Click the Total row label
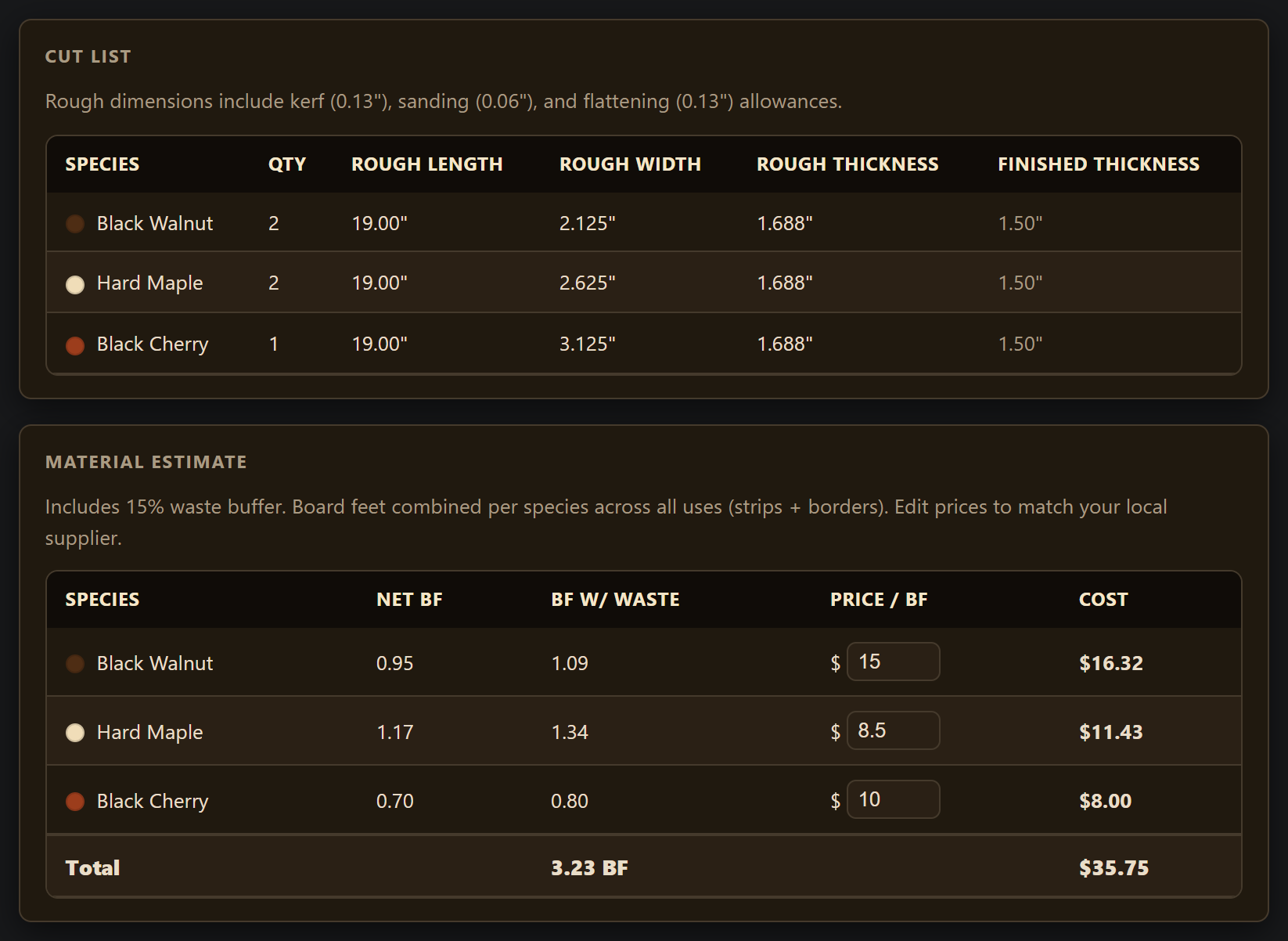 pyautogui.click(x=92, y=867)
